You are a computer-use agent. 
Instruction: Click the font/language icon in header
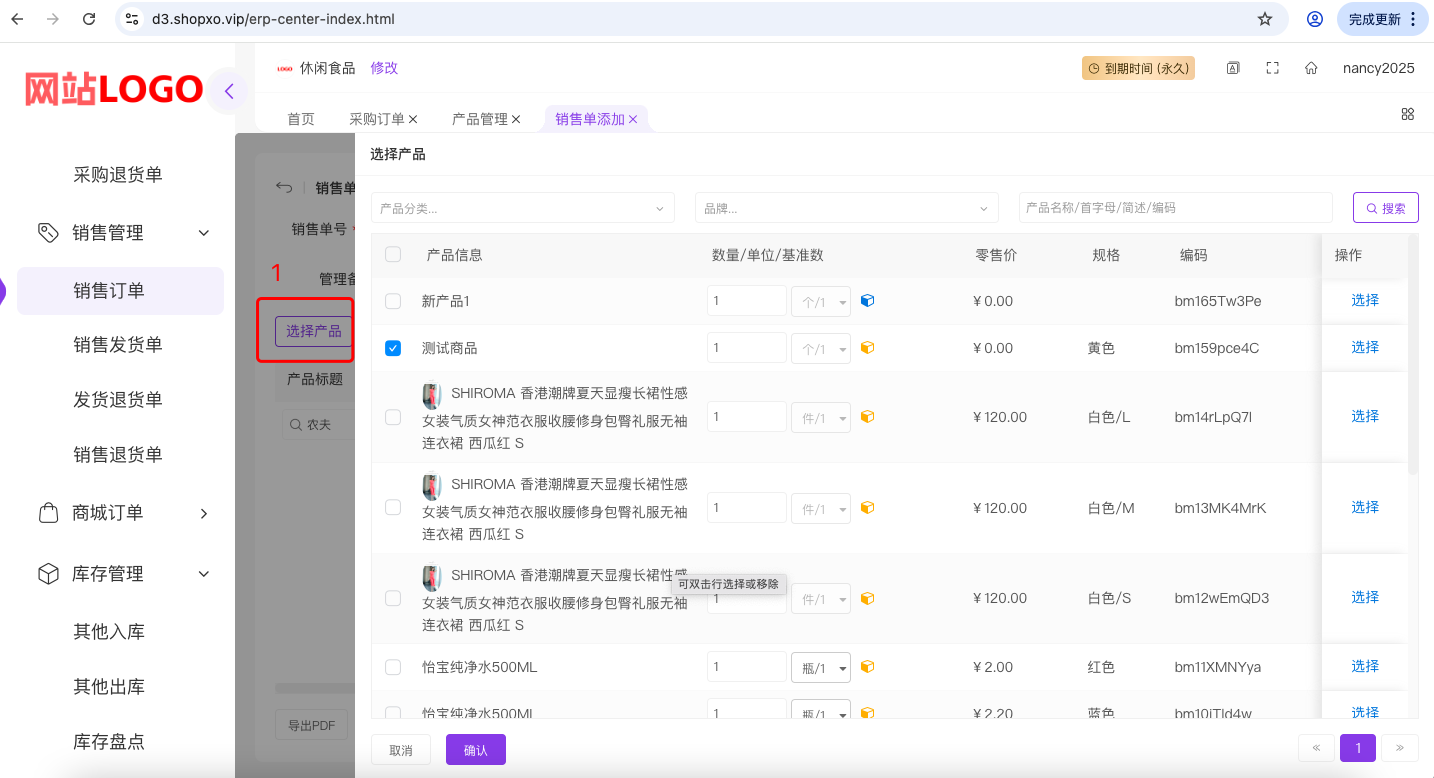1233,68
